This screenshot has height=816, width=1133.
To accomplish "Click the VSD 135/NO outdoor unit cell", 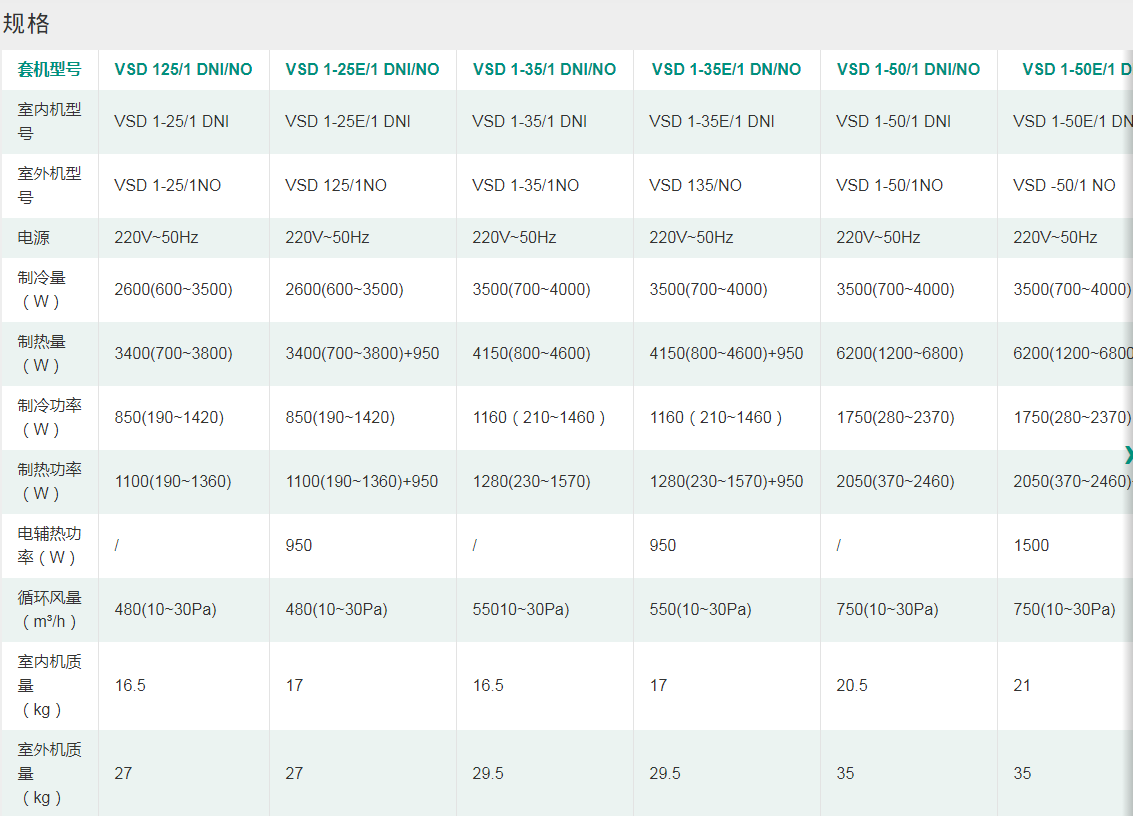I will 695,185.
